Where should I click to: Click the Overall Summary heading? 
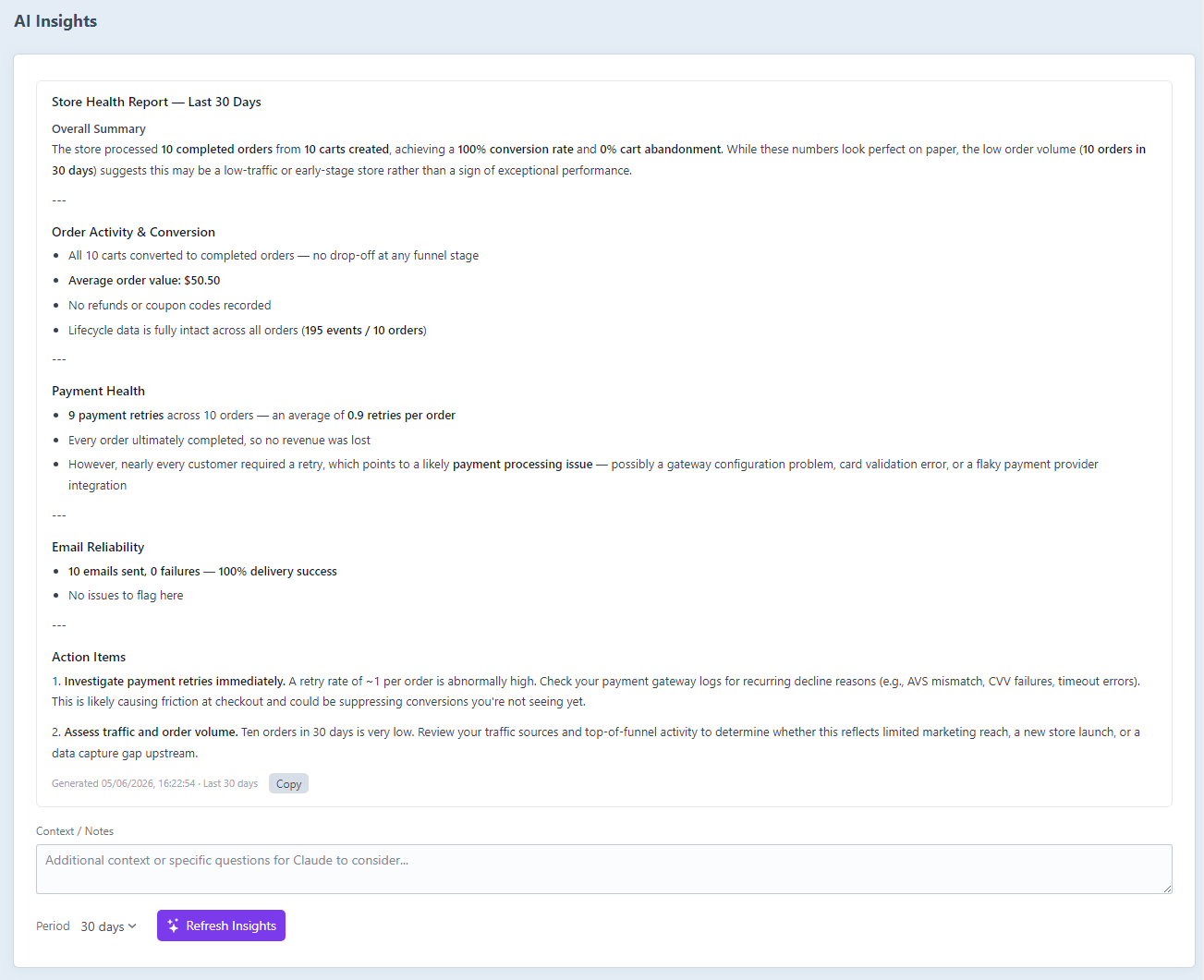(99, 129)
